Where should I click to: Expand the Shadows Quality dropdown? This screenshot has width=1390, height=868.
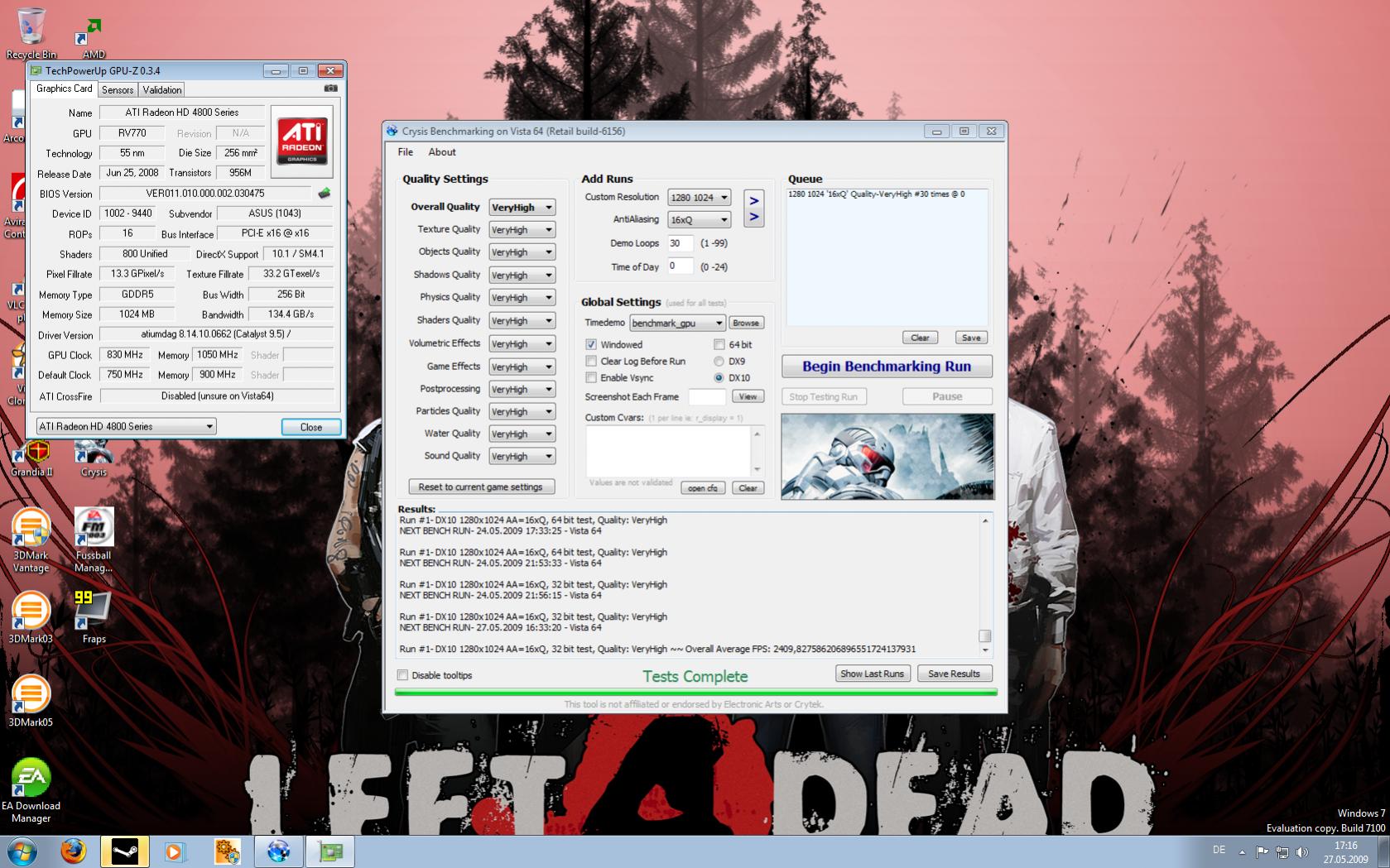(x=522, y=276)
